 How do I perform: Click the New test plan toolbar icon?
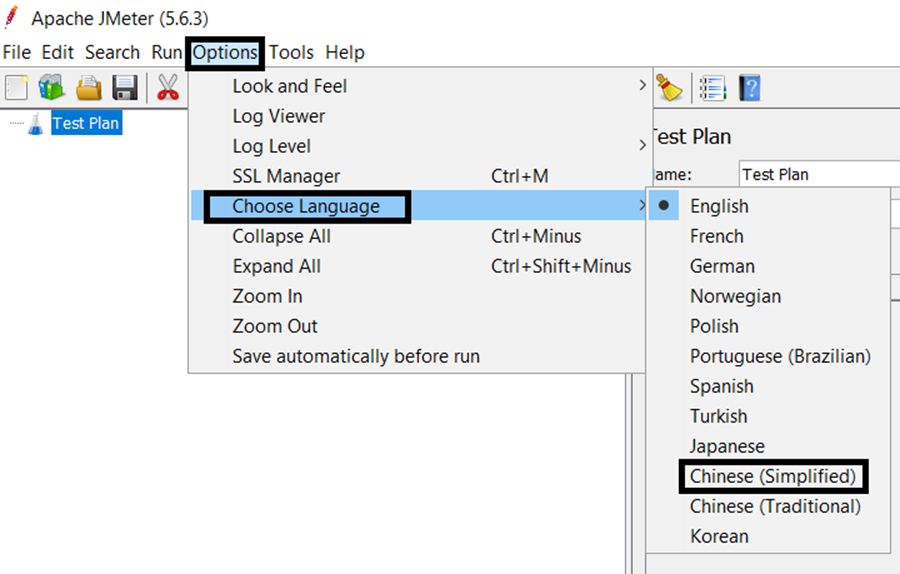[17, 88]
